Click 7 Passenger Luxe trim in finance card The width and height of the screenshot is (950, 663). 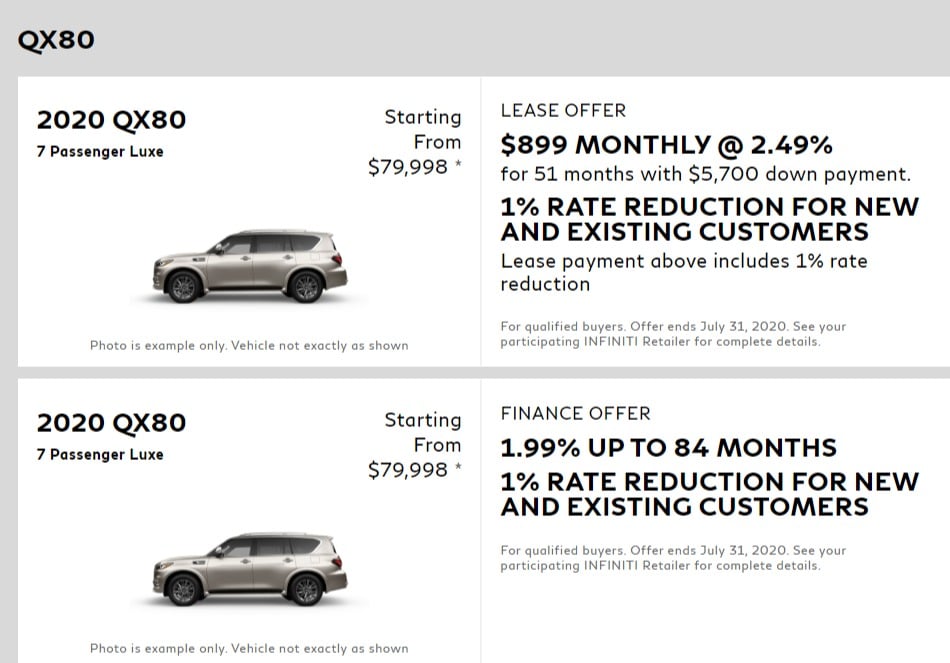point(100,455)
